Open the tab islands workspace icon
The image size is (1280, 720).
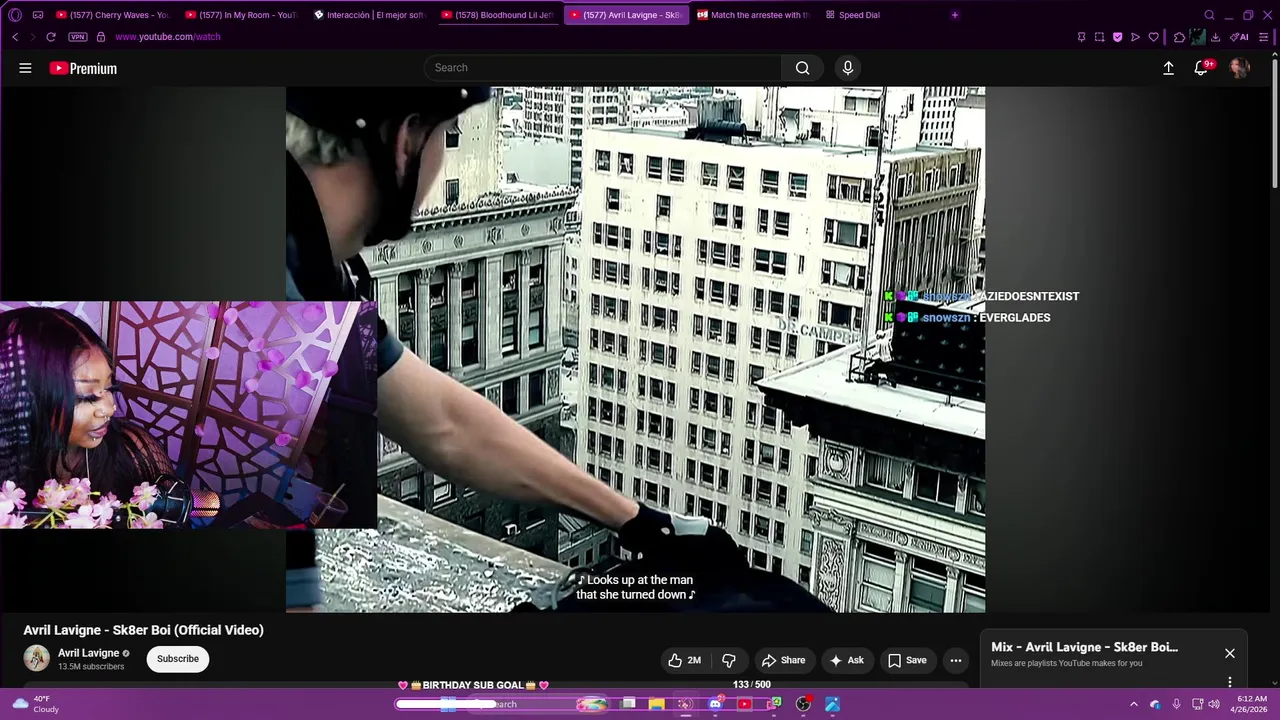click(38, 15)
